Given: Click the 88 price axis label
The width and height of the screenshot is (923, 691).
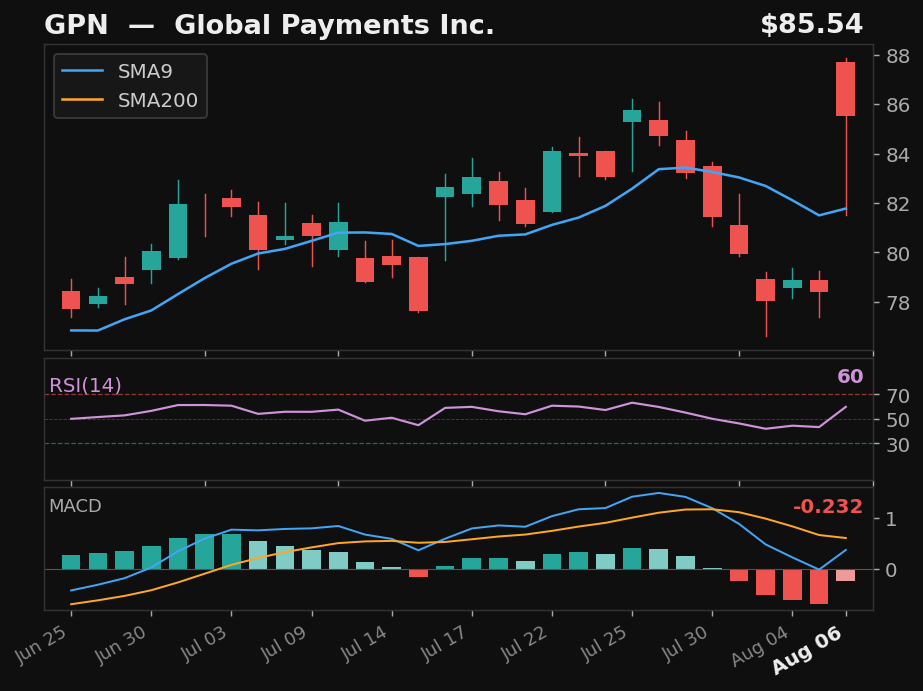Looking at the screenshot, I should [x=898, y=56].
